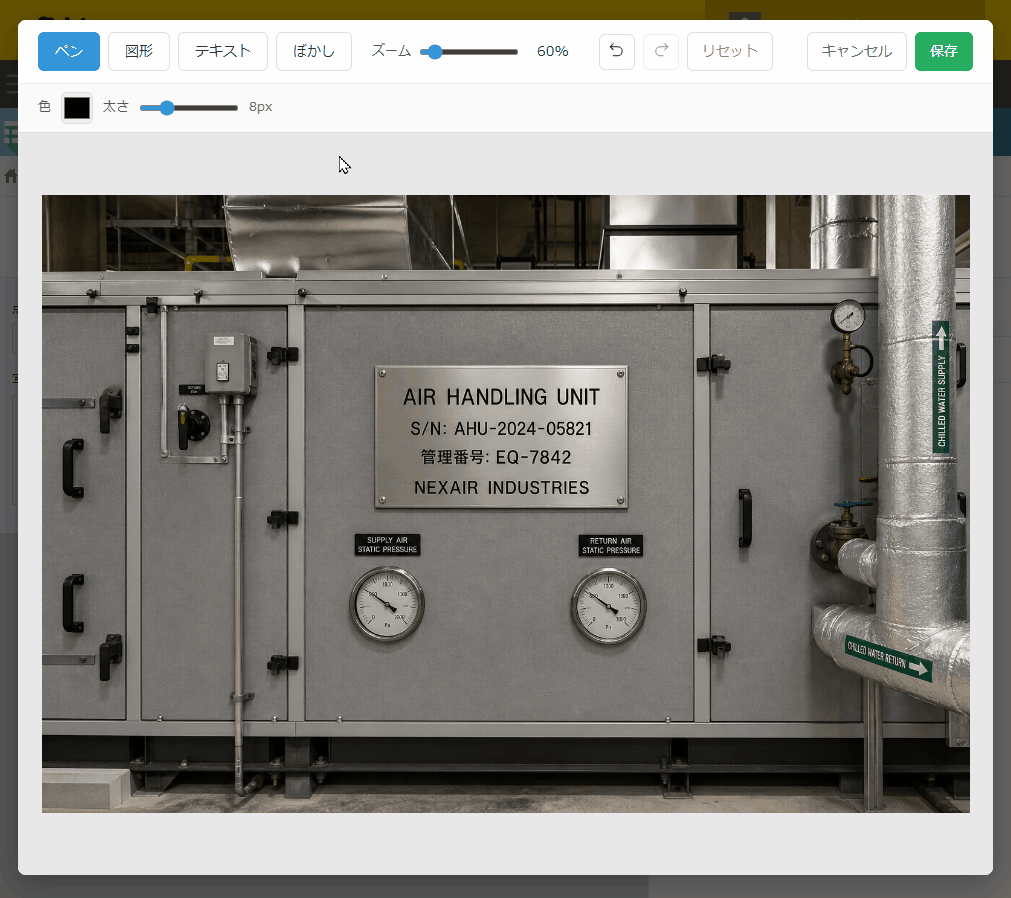
Task: Click the supply air pressure gauge in image
Action: click(x=387, y=604)
